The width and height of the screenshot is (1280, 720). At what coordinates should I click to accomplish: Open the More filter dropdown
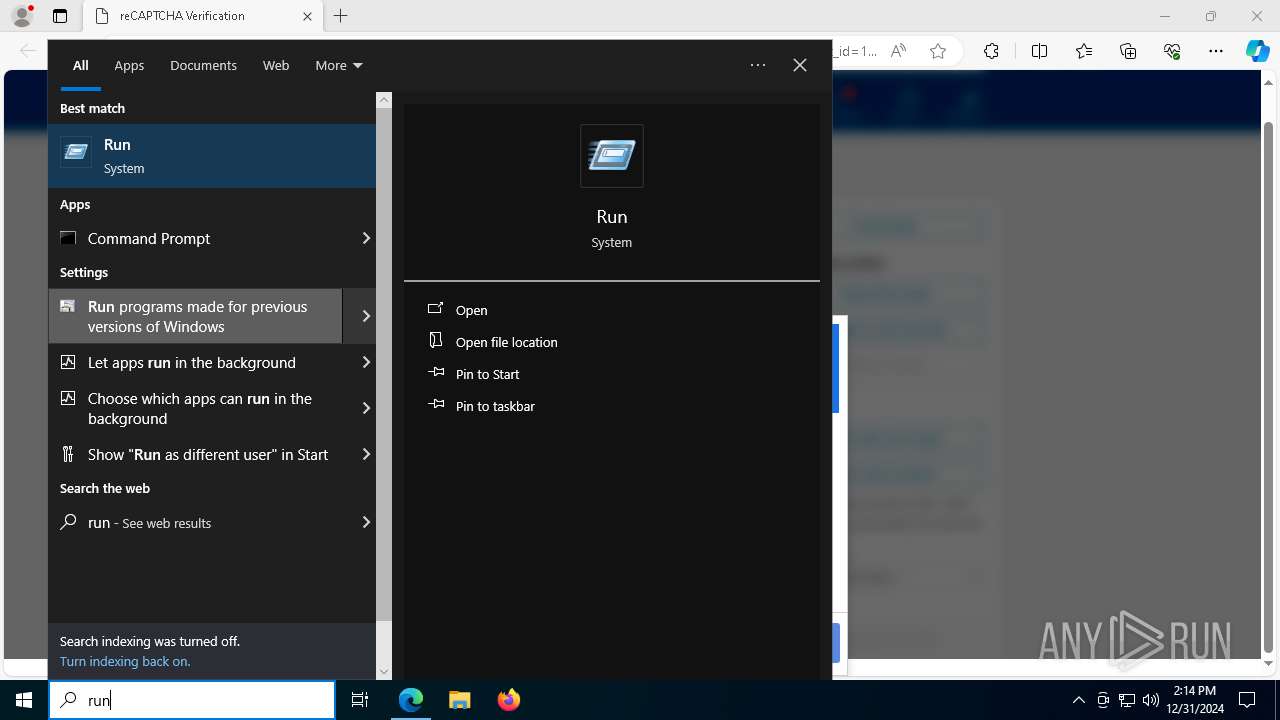pos(339,65)
